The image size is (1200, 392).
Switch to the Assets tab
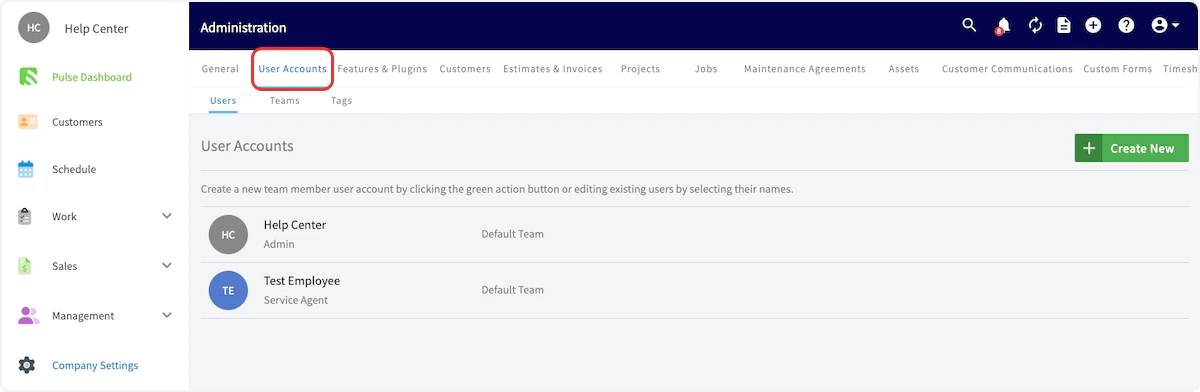[x=904, y=69]
